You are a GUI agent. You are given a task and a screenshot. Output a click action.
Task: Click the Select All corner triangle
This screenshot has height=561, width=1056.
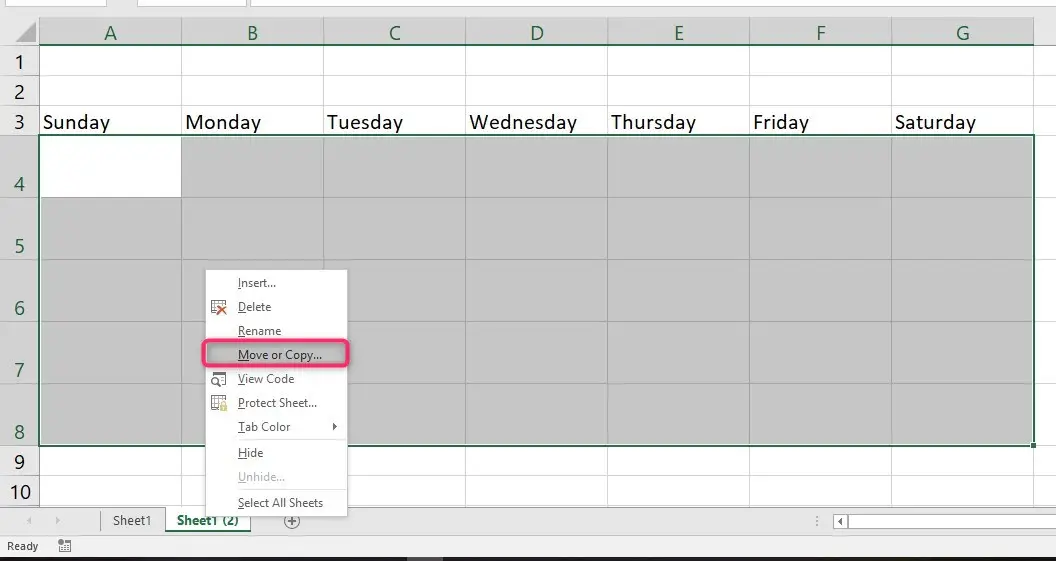[x=26, y=32]
